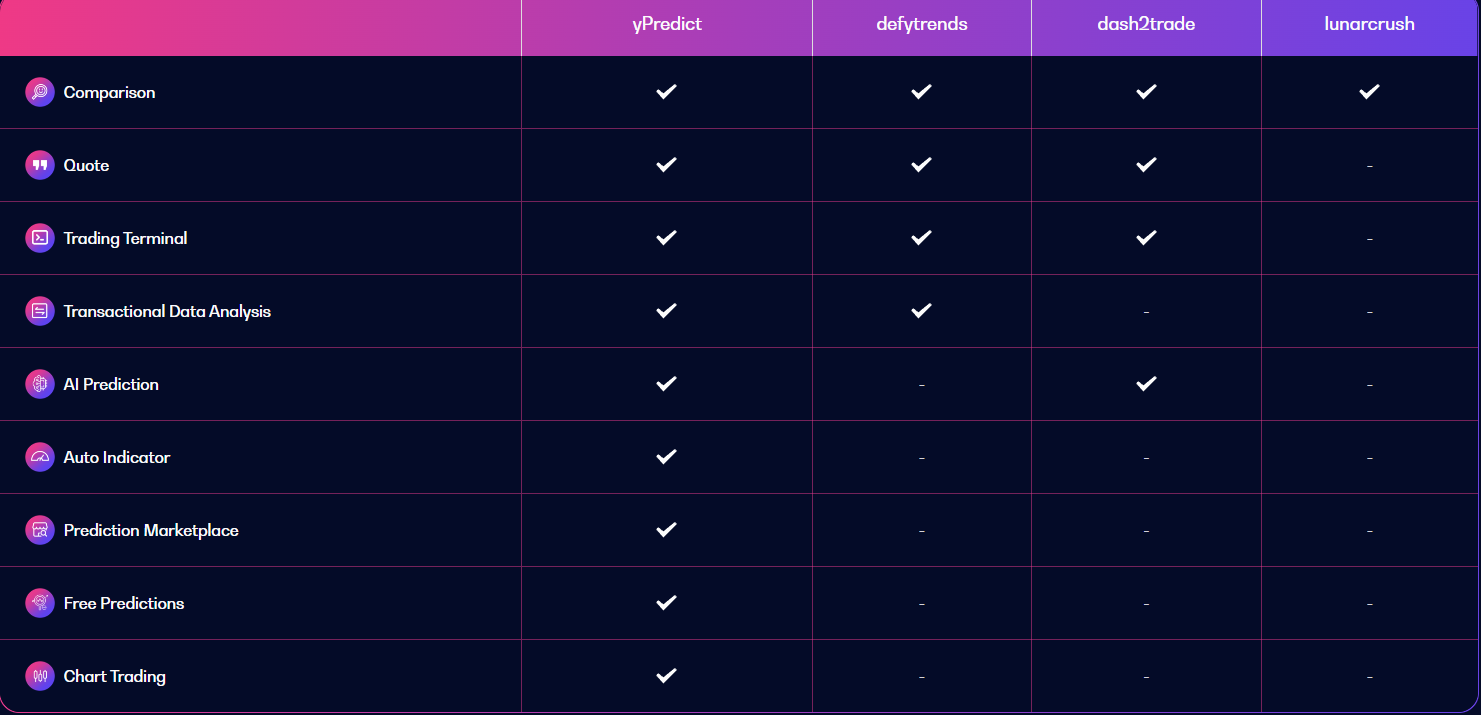The width and height of the screenshot is (1481, 715).
Task: Click the Free Predictions icon
Action: click(40, 603)
